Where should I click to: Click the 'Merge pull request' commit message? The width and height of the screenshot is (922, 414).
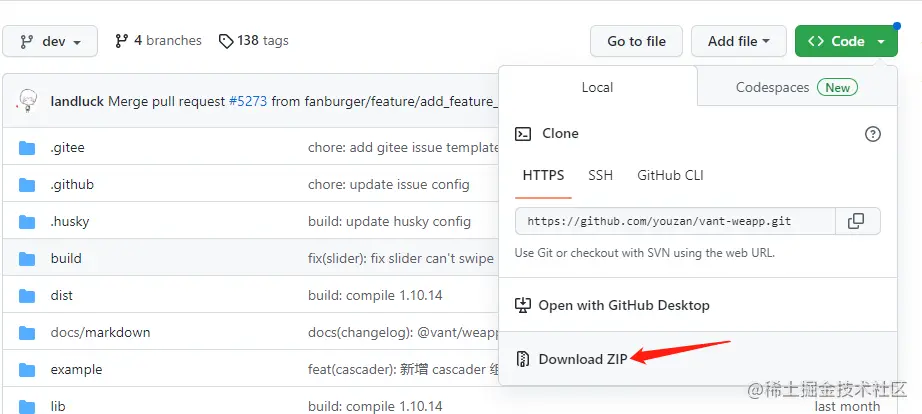[x=167, y=101]
